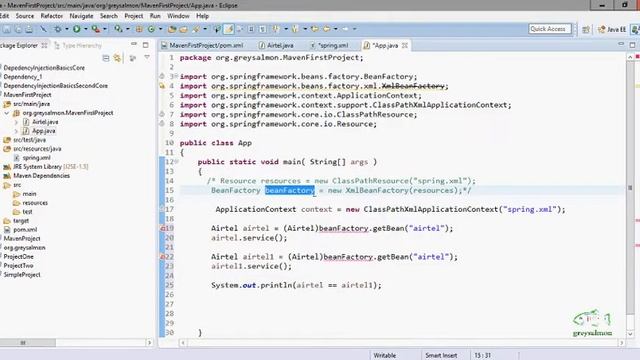This screenshot has height=360, width=640.
Task: Click the editor horizontal scrollbar right arrow
Action: 622,343
